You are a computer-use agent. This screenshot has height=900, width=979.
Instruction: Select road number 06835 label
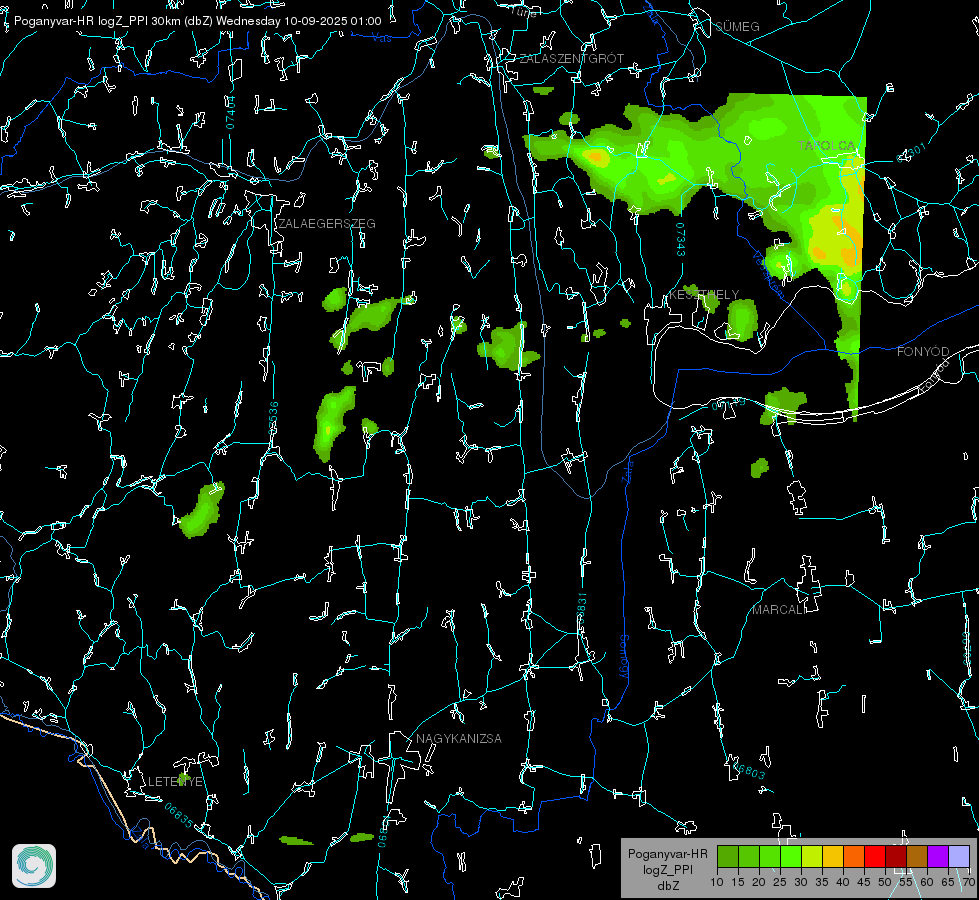click(179, 815)
